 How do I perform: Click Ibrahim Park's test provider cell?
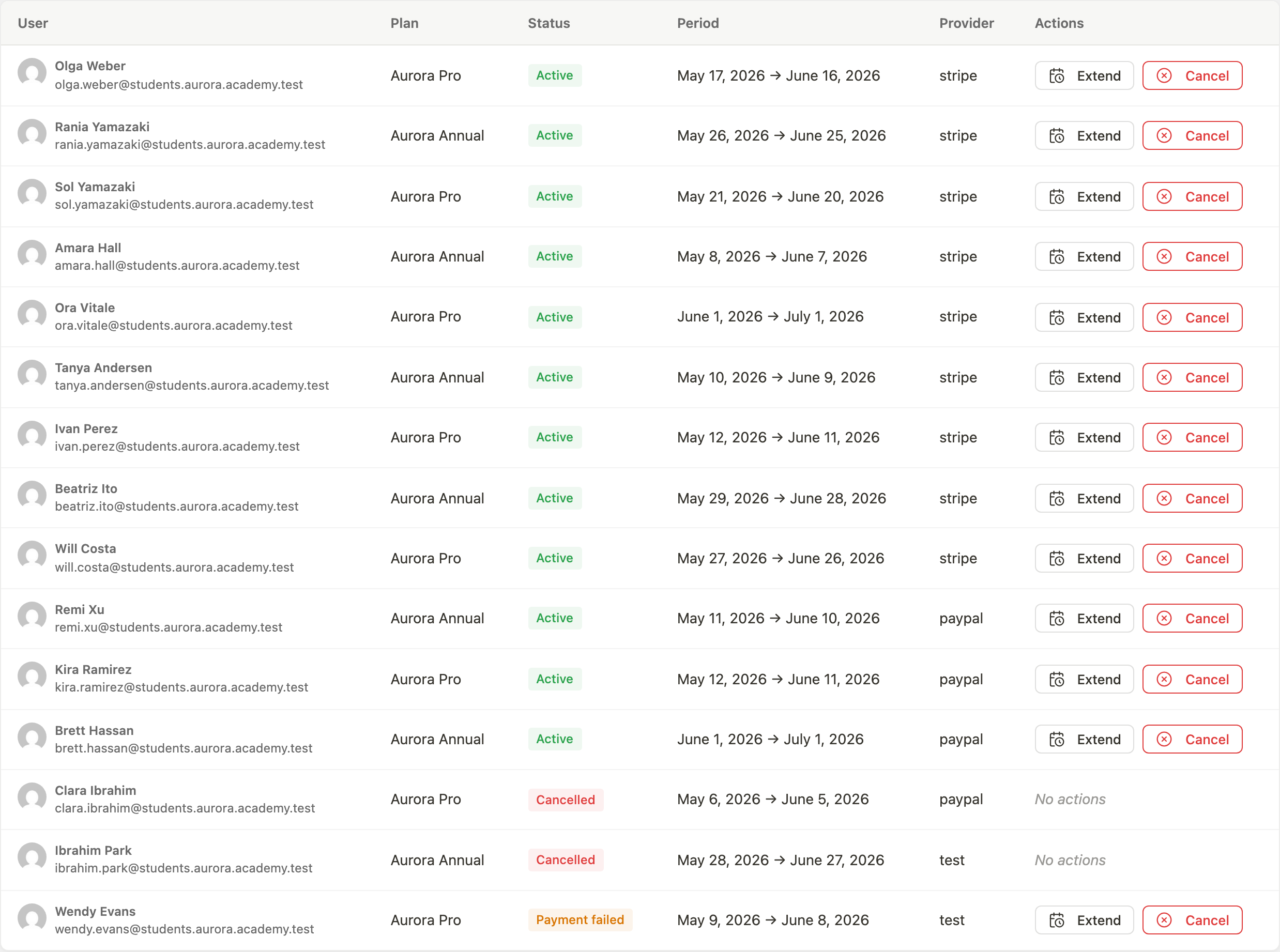point(952,861)
